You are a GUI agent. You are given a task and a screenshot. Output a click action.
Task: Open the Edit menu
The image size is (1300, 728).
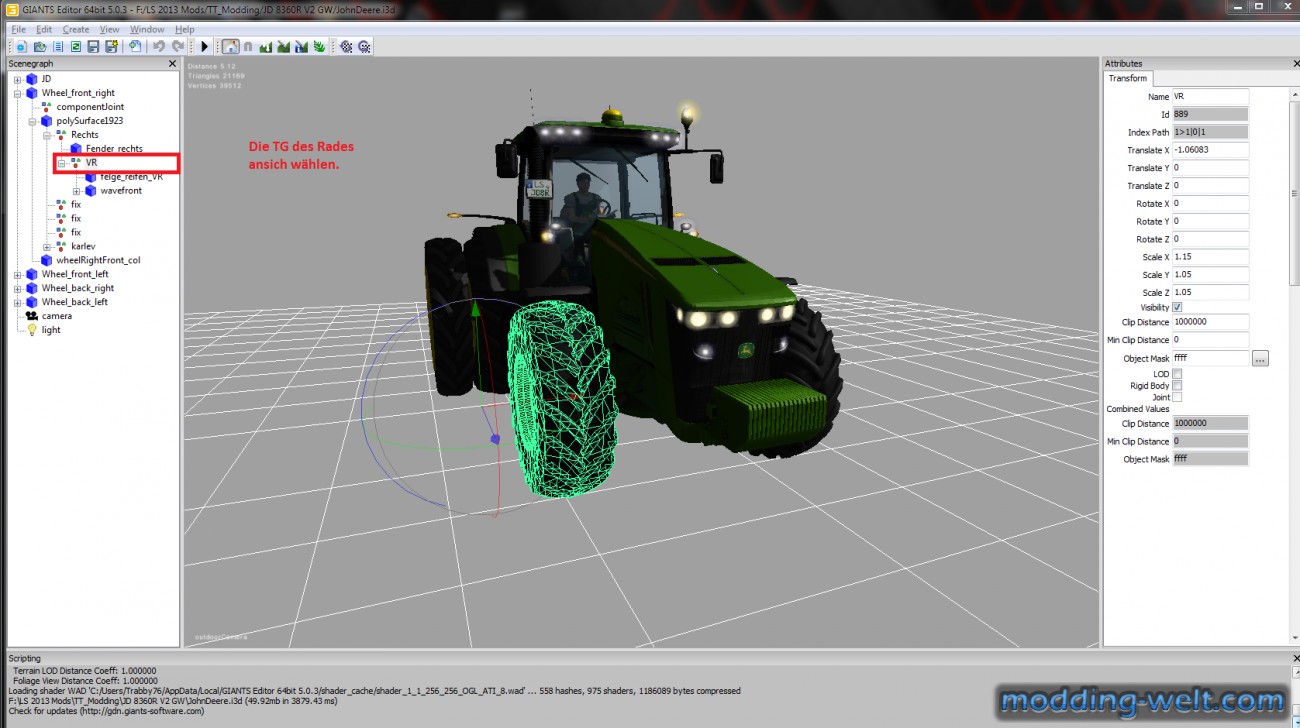click(44, 29)
